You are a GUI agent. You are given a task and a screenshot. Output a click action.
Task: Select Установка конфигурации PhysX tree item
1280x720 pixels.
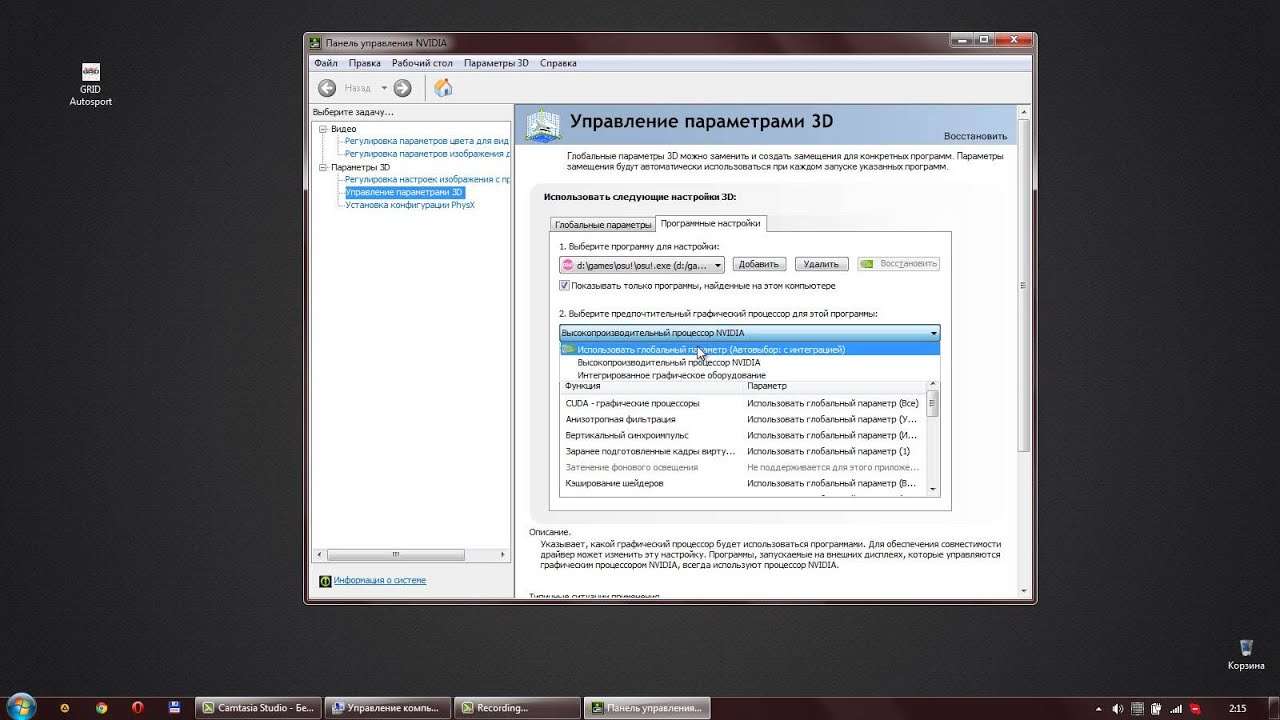pyautogui.click(x=410, y=205)
